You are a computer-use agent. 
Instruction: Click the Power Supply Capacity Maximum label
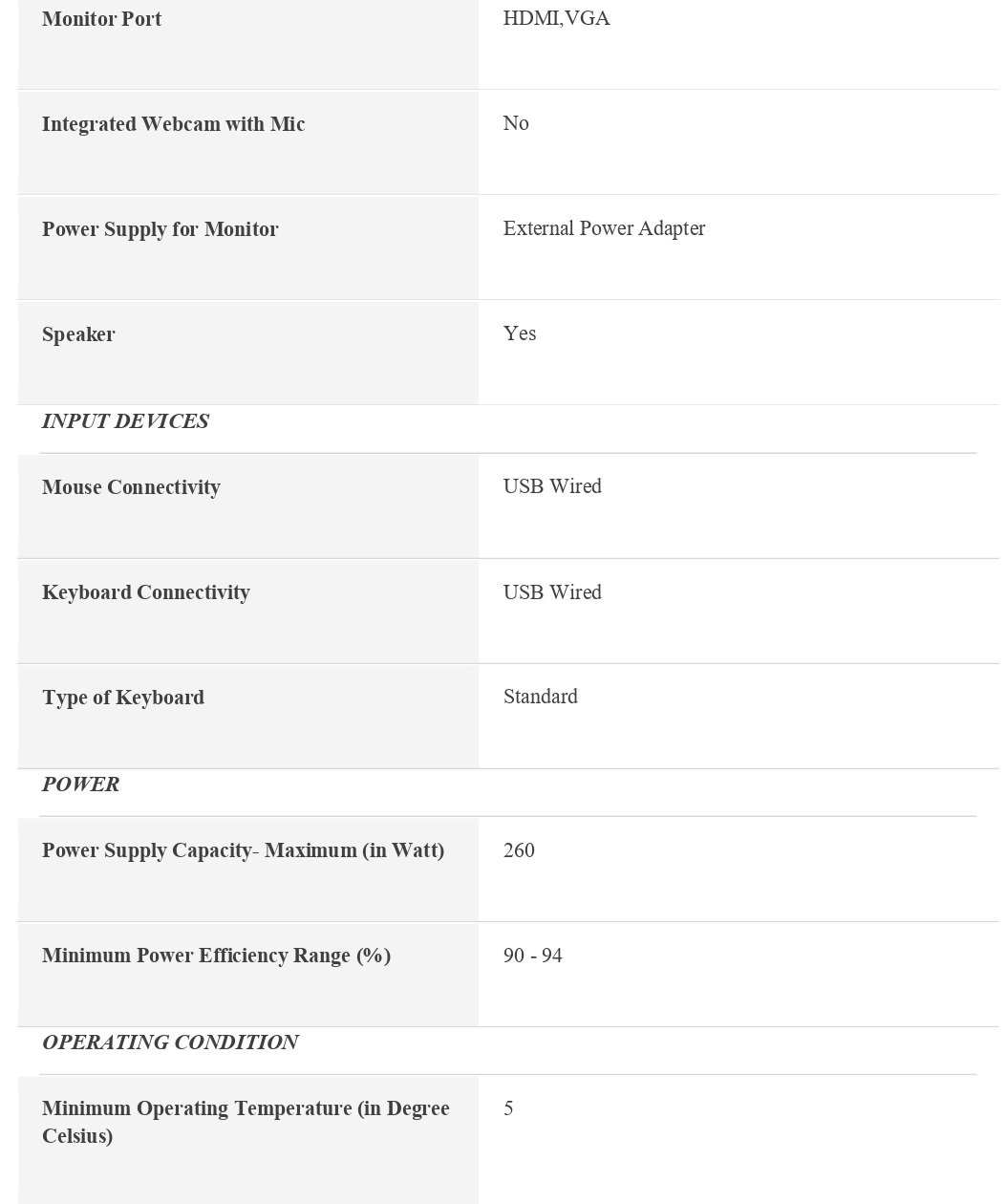click(x=243, y=850)
